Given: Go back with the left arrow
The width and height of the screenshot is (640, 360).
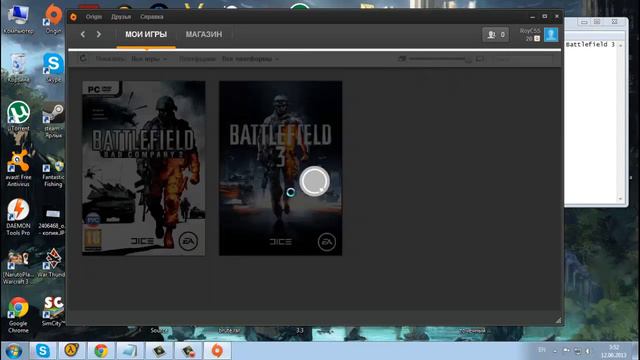Looking at the screenshot, I should (x=83, y=34).
